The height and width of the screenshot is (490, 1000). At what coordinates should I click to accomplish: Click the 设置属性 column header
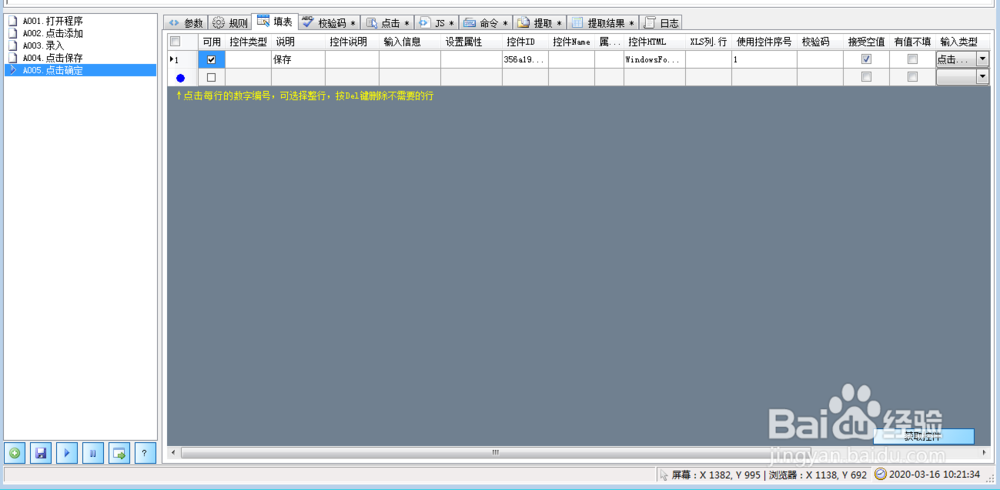tap(471, 41)
